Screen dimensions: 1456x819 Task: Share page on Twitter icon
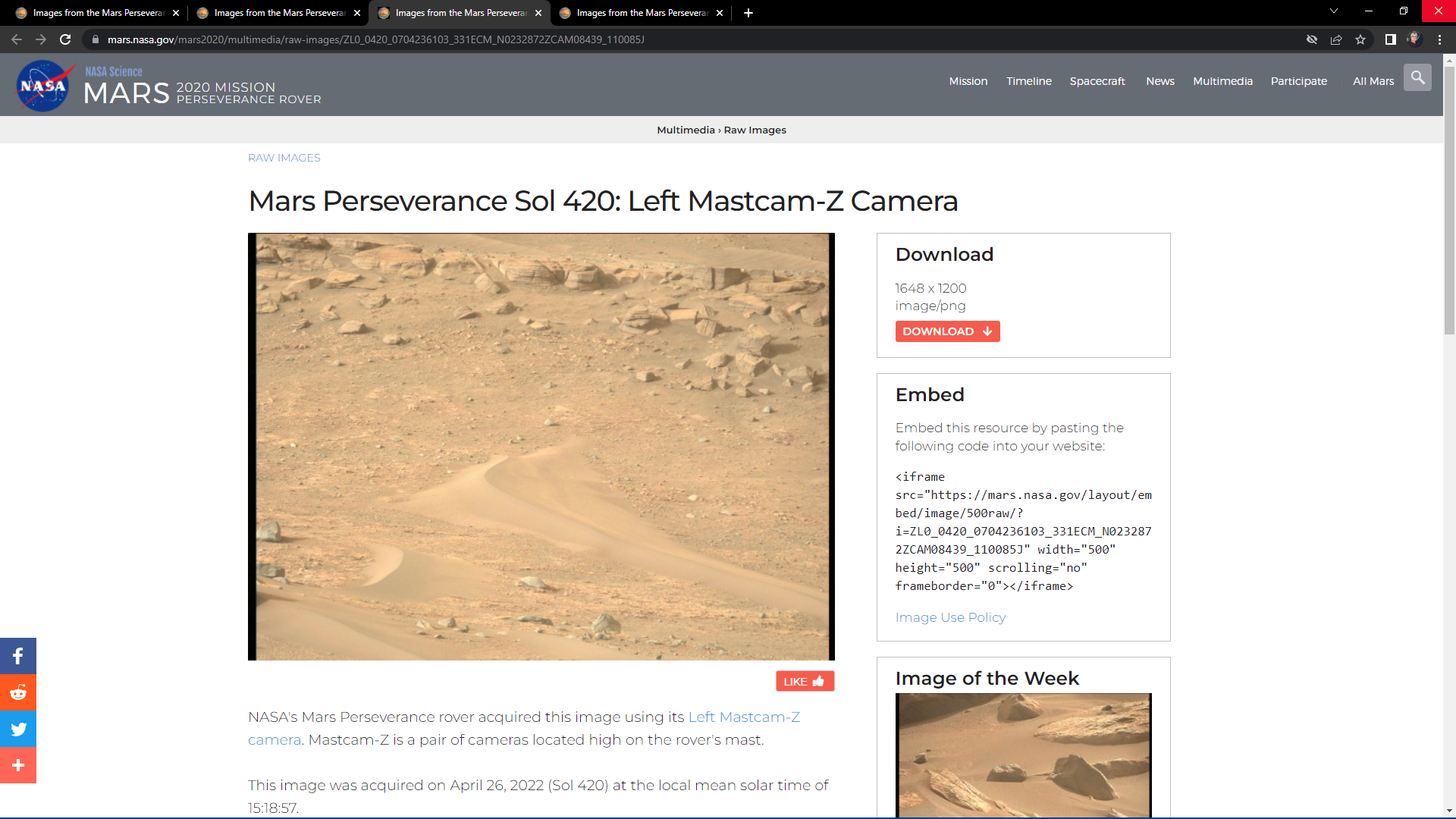(18, 729)
